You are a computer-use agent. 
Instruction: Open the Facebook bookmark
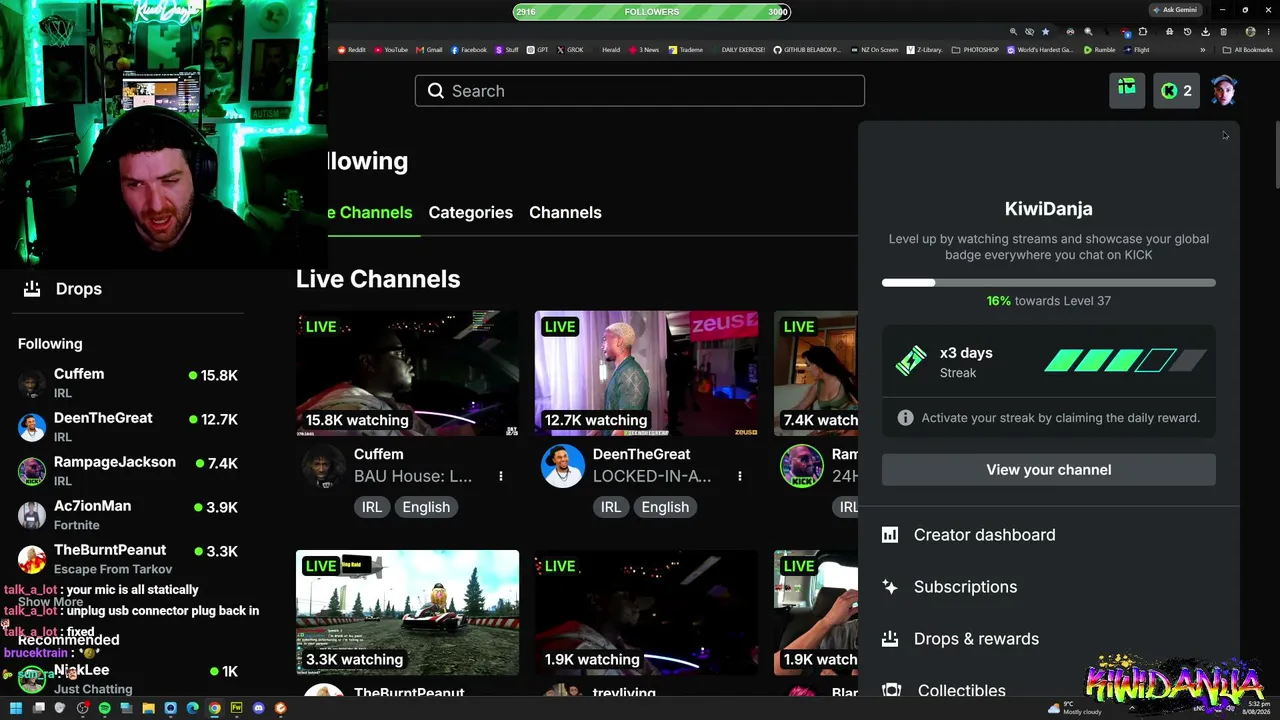pyautogui.click(x=469, y=50)
